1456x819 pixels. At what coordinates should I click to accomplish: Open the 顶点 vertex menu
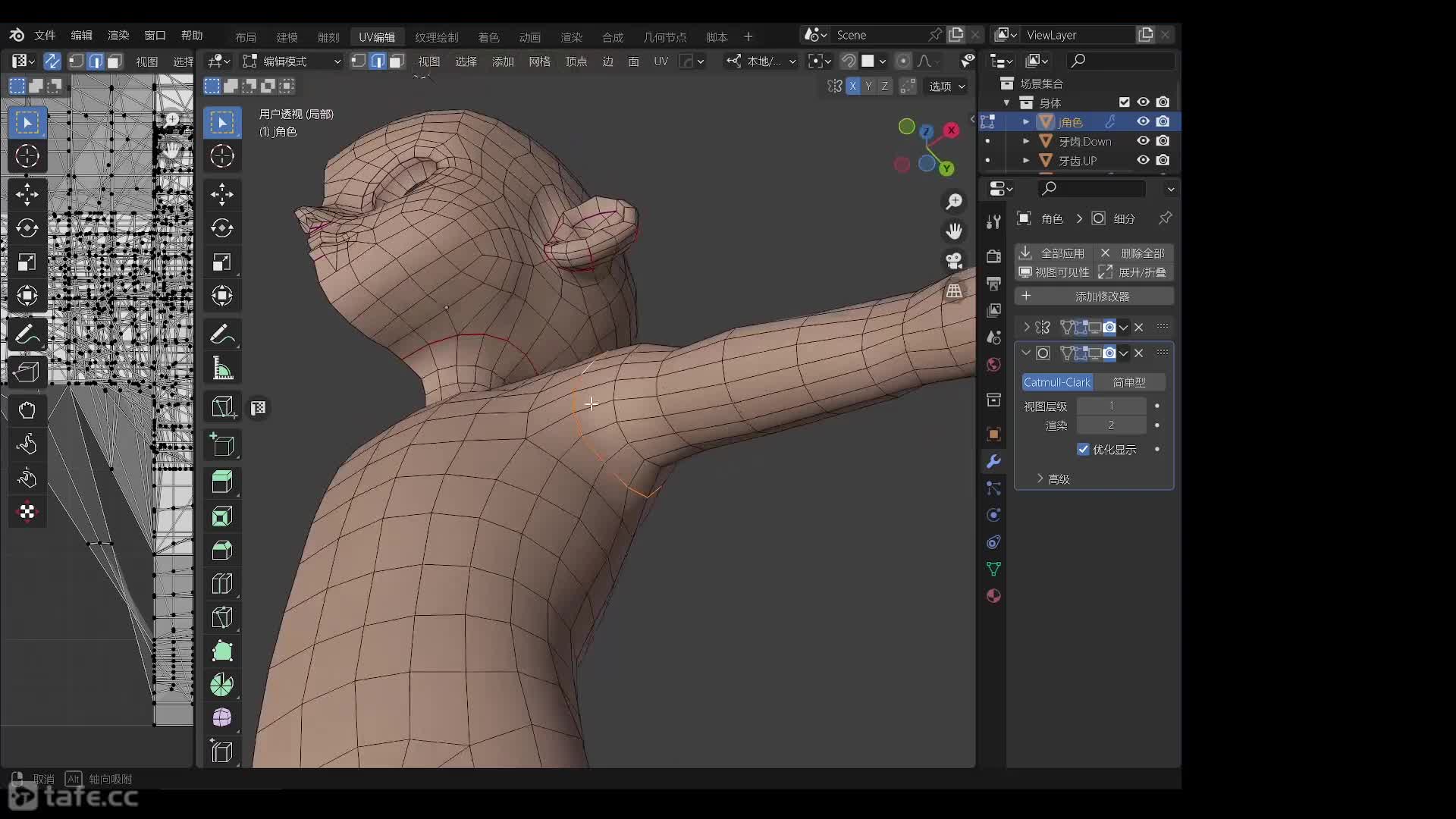576,61
